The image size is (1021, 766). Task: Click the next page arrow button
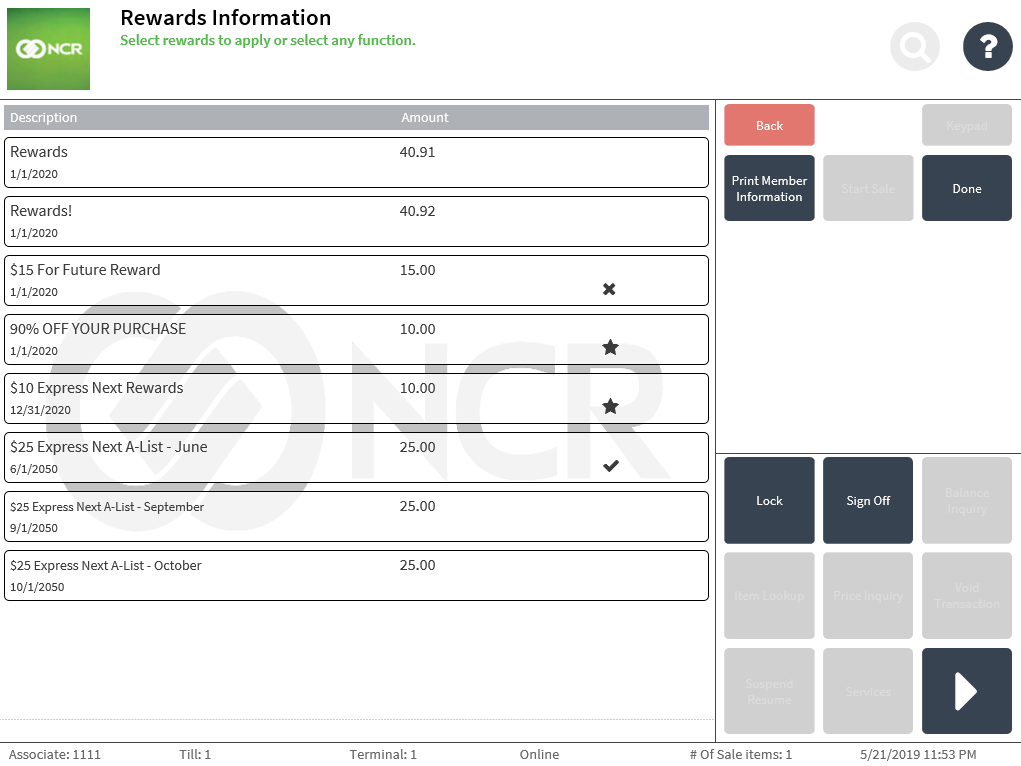point(966,691)
